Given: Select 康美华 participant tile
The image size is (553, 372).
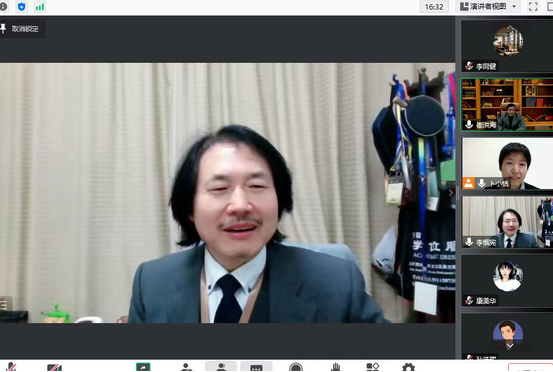Looking at the screenshot, I should (507, 281).
